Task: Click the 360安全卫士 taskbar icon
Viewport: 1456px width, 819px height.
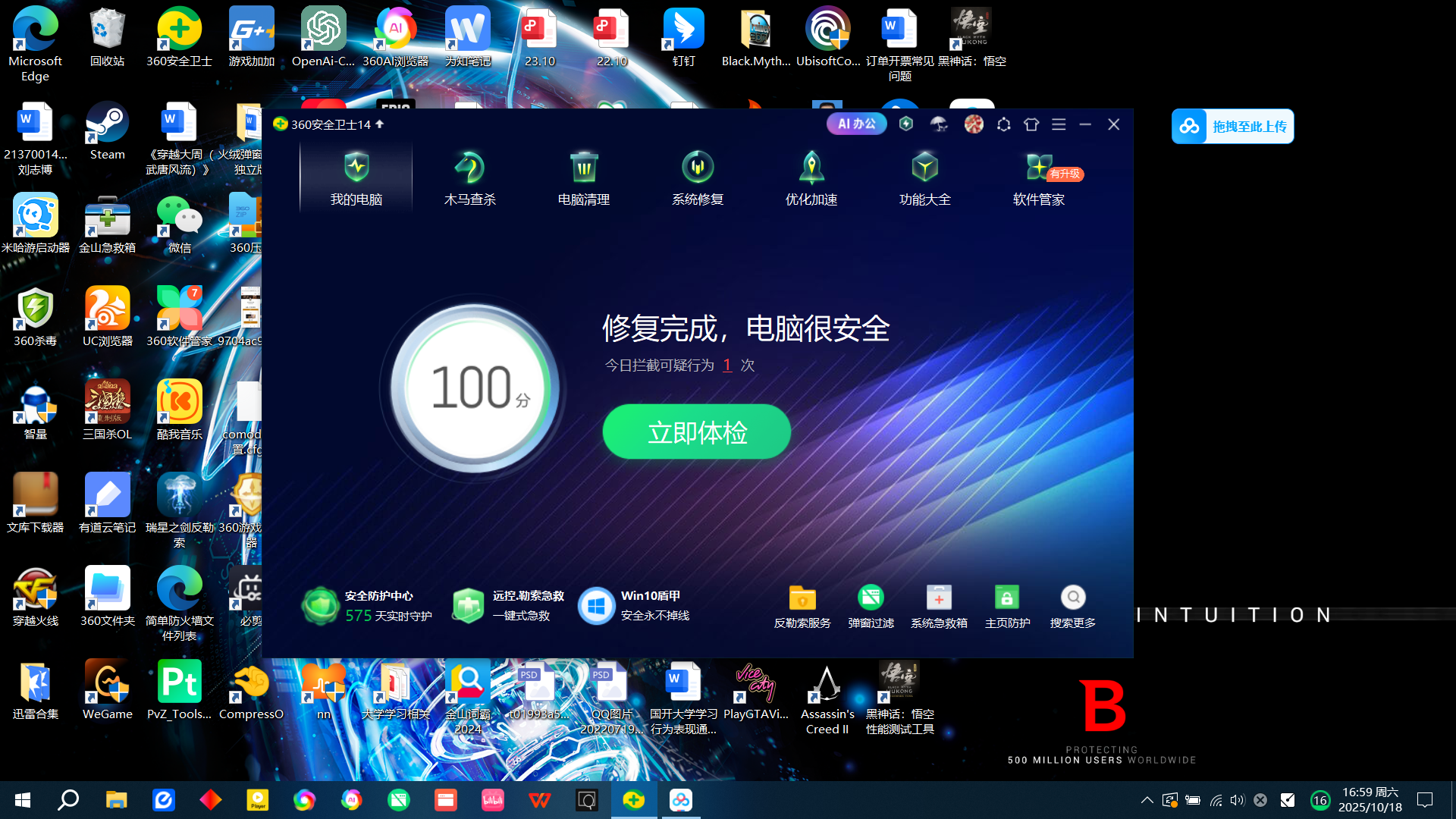Action: point(634,800)
